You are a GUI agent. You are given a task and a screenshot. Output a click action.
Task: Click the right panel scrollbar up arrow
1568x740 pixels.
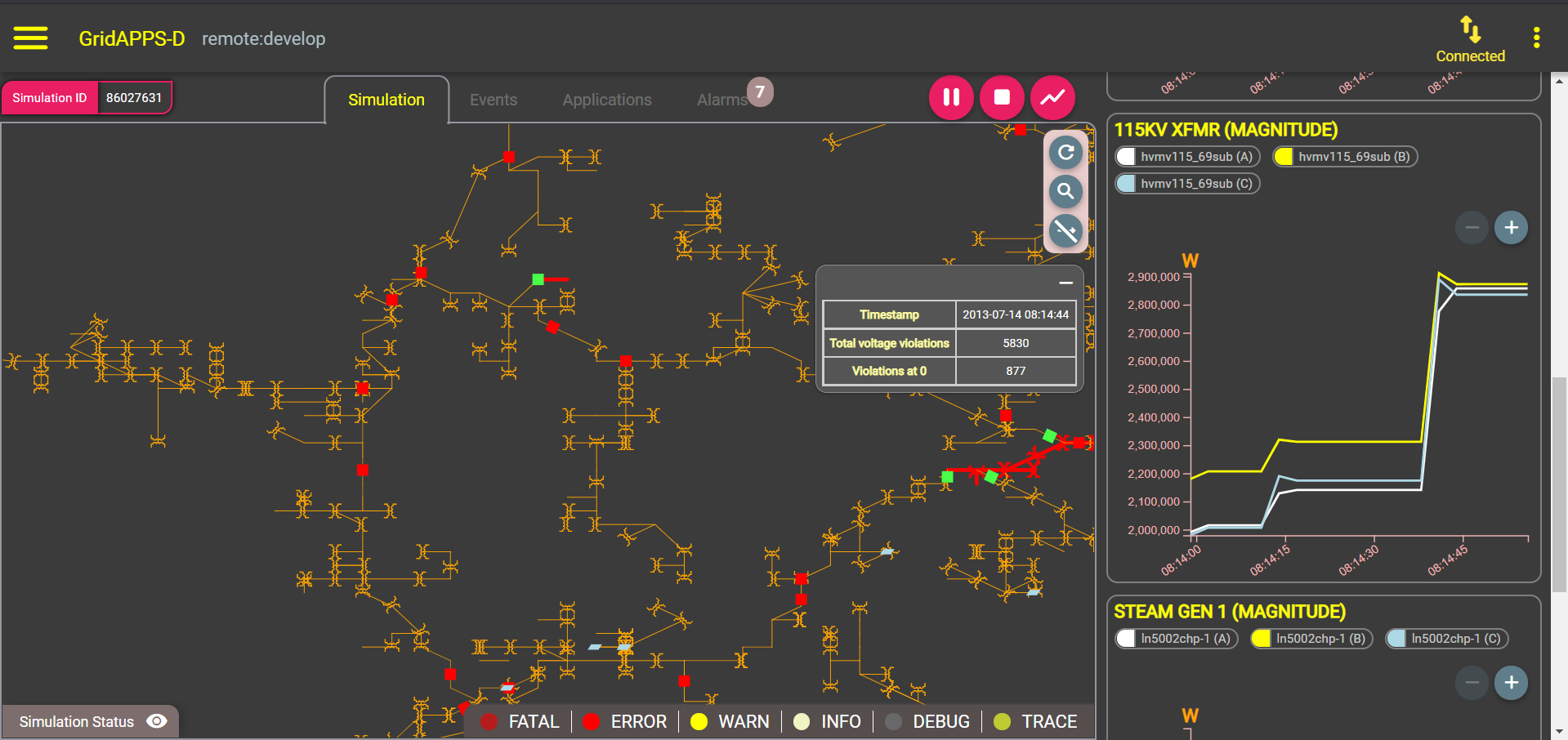coord(1559,80)
